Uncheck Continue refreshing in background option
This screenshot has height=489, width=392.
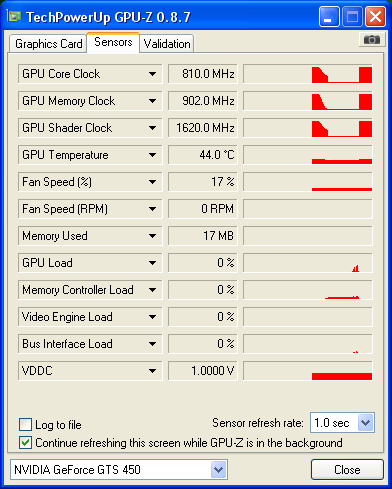coord(26,443)
